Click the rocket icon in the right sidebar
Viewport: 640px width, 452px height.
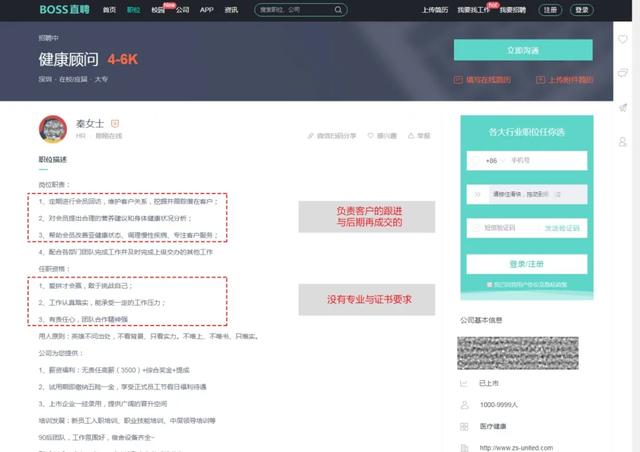coord(622,107)
